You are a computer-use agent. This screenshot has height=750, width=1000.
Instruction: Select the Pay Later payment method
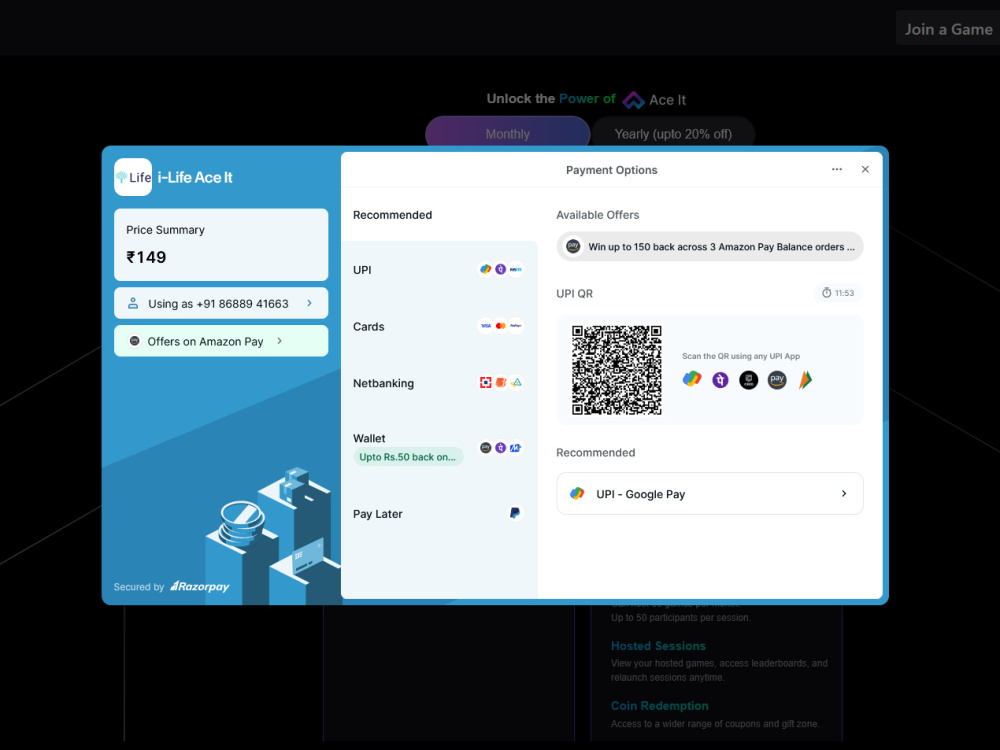coord(439,513)
